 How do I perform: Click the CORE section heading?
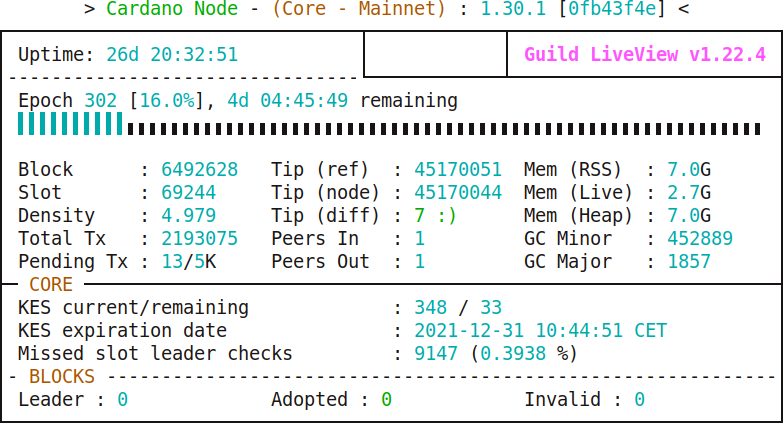pyautogui.click(x=51, y=285)
